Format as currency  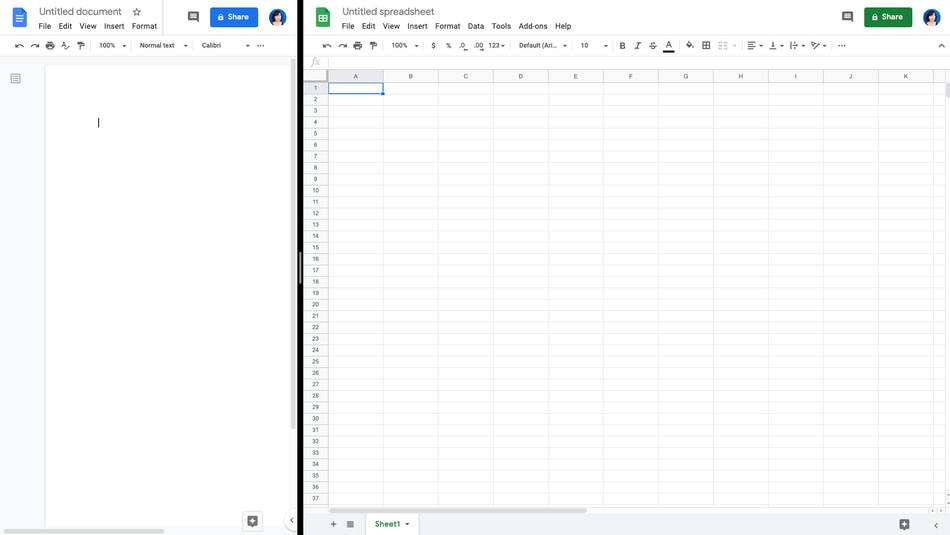433,45
